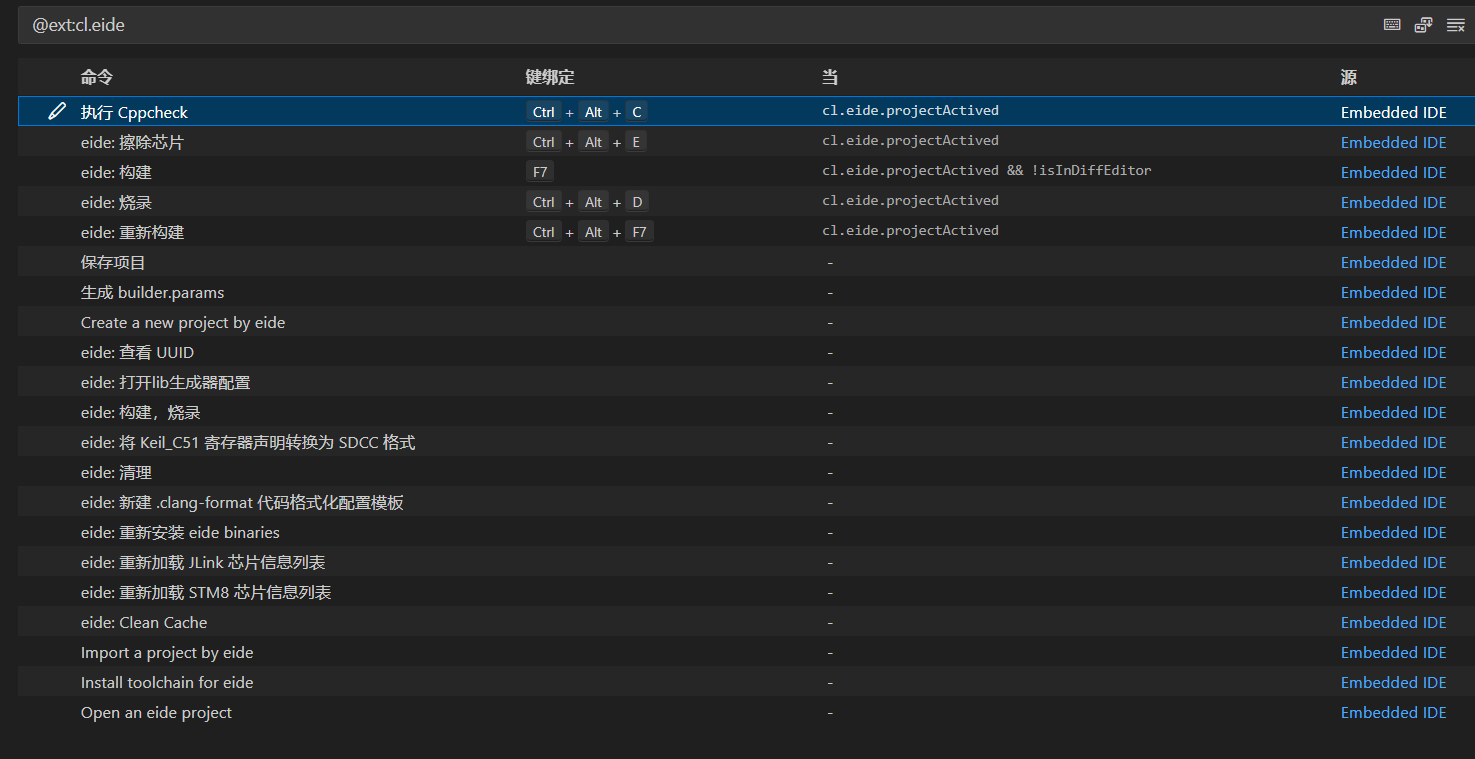The height and width of the screenshot is (759, 1475).
Task: Select the eide: Clean Cache command
Action: 144,622
